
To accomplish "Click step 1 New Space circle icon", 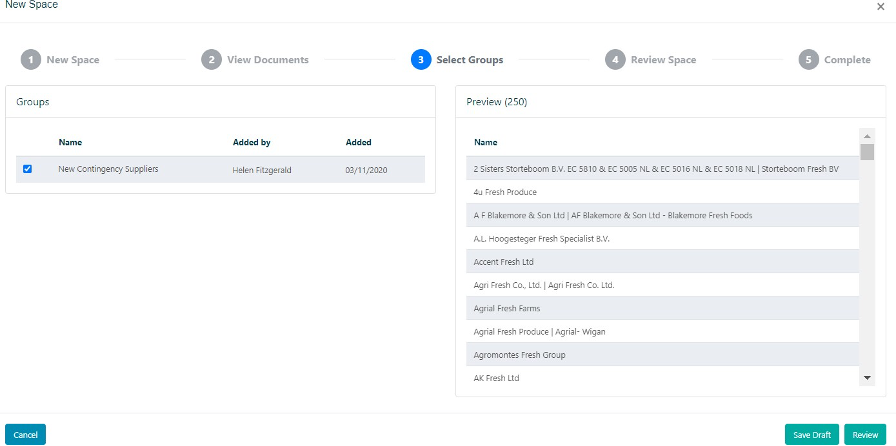I will [32, 60].
